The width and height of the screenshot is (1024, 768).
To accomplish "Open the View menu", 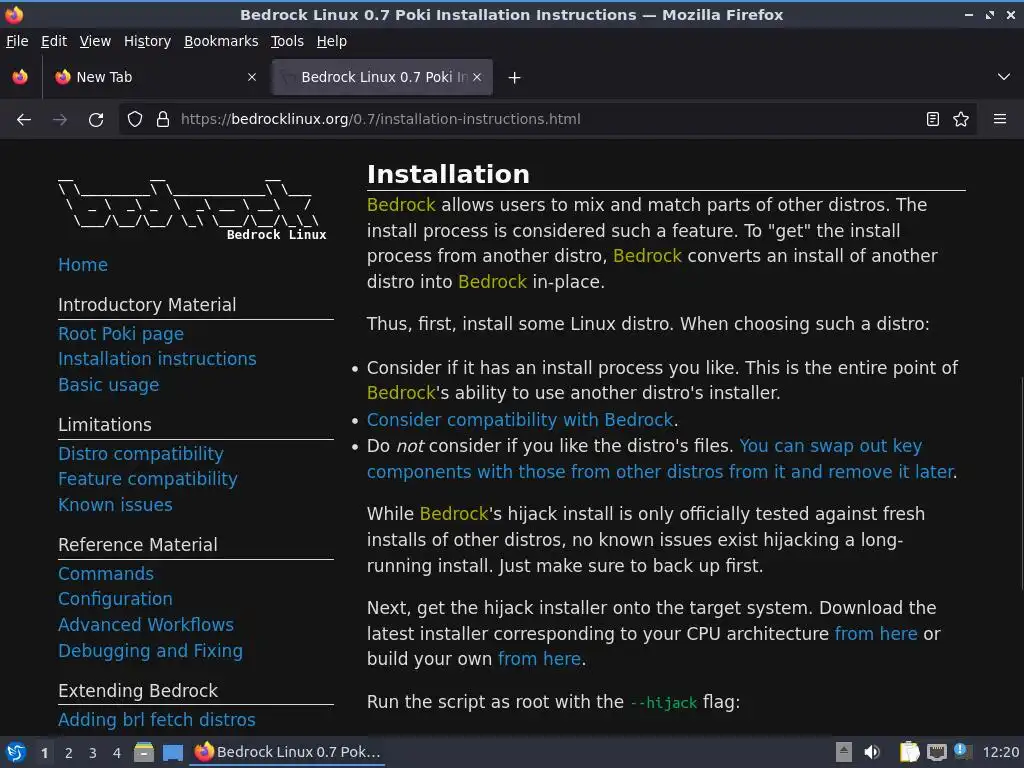I will [95, 41].
